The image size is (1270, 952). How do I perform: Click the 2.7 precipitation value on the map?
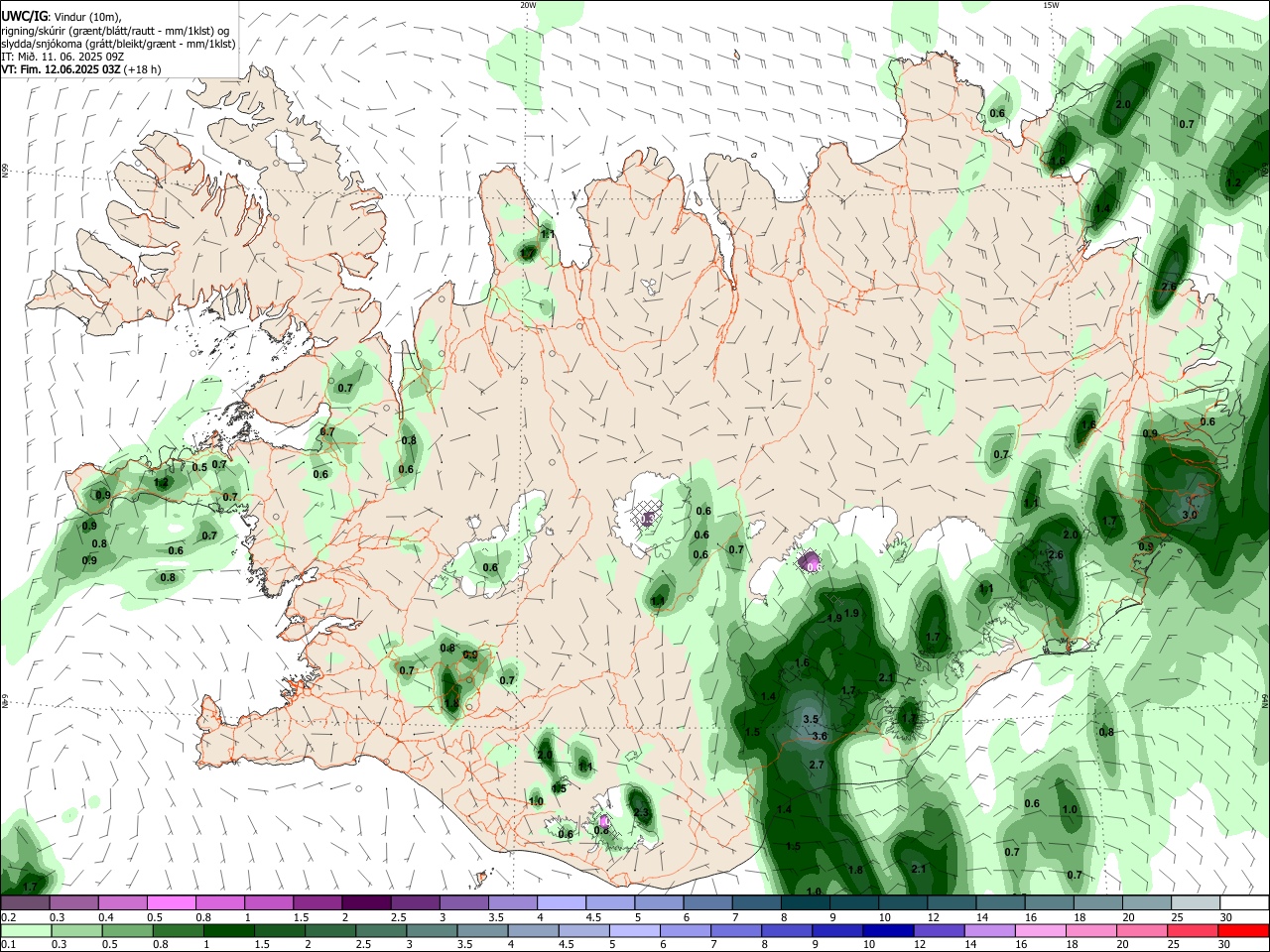[817, 766]
